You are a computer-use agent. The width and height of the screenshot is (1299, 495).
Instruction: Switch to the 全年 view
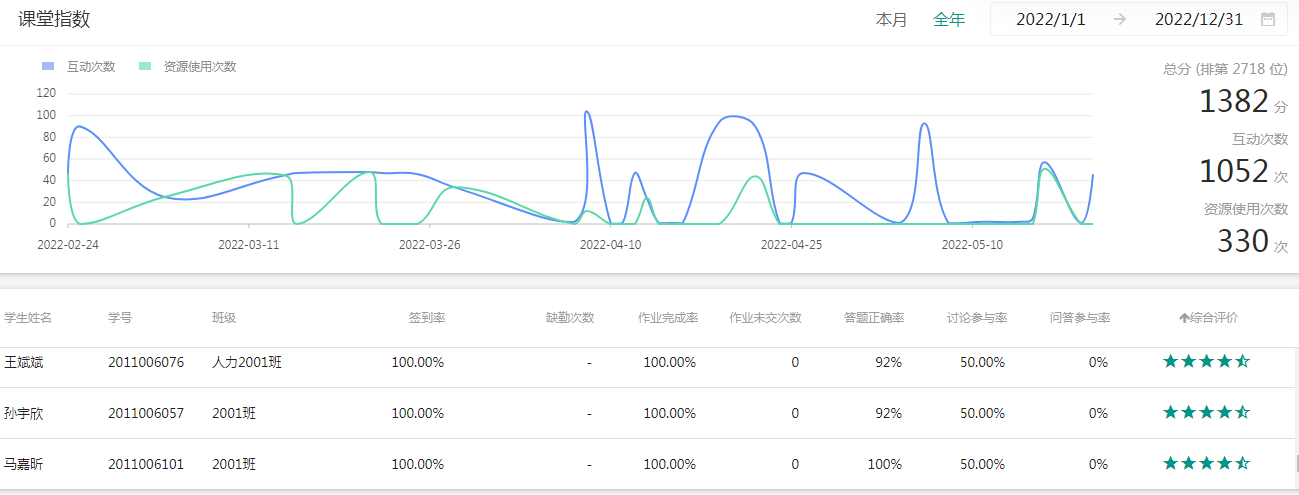tap(949, 19)
